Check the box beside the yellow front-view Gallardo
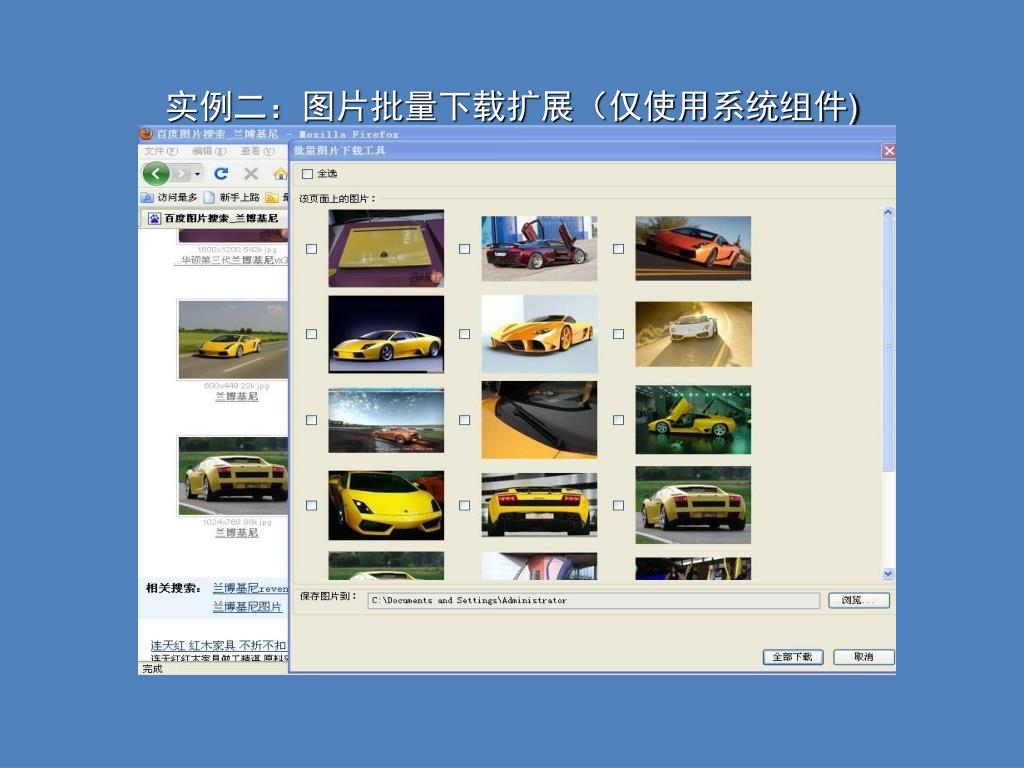Image resolution: width=1024 pixels, height=768 pixels. tap(312, 505)
